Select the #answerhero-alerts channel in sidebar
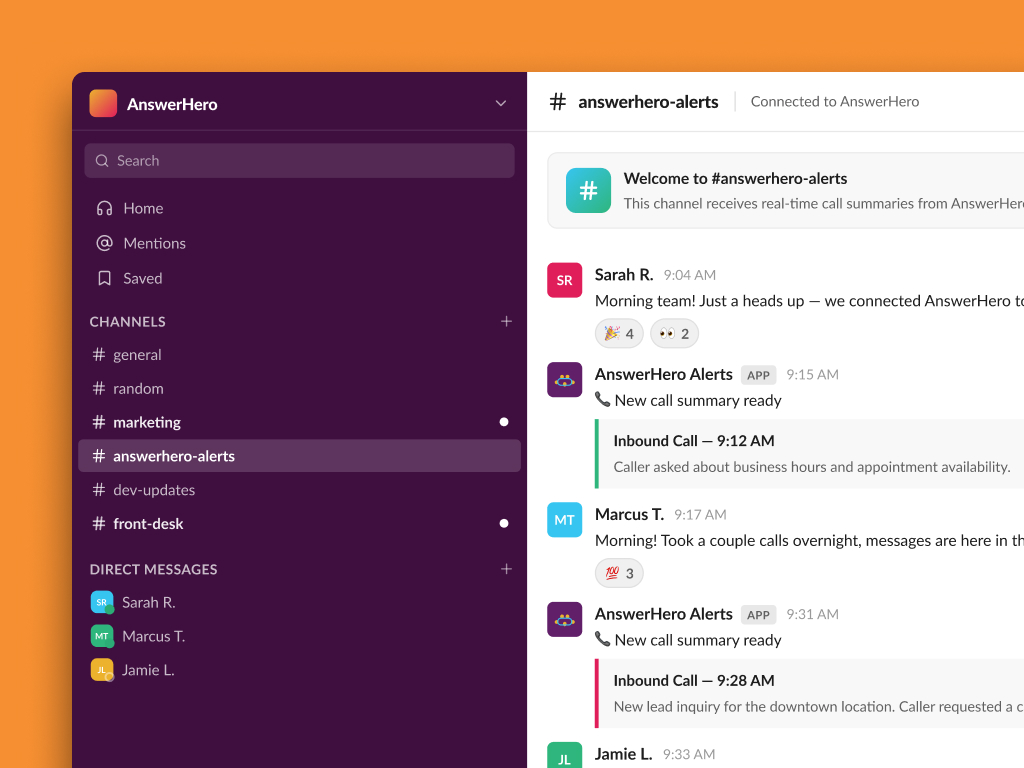1024x768 pixels. (299, 456)
